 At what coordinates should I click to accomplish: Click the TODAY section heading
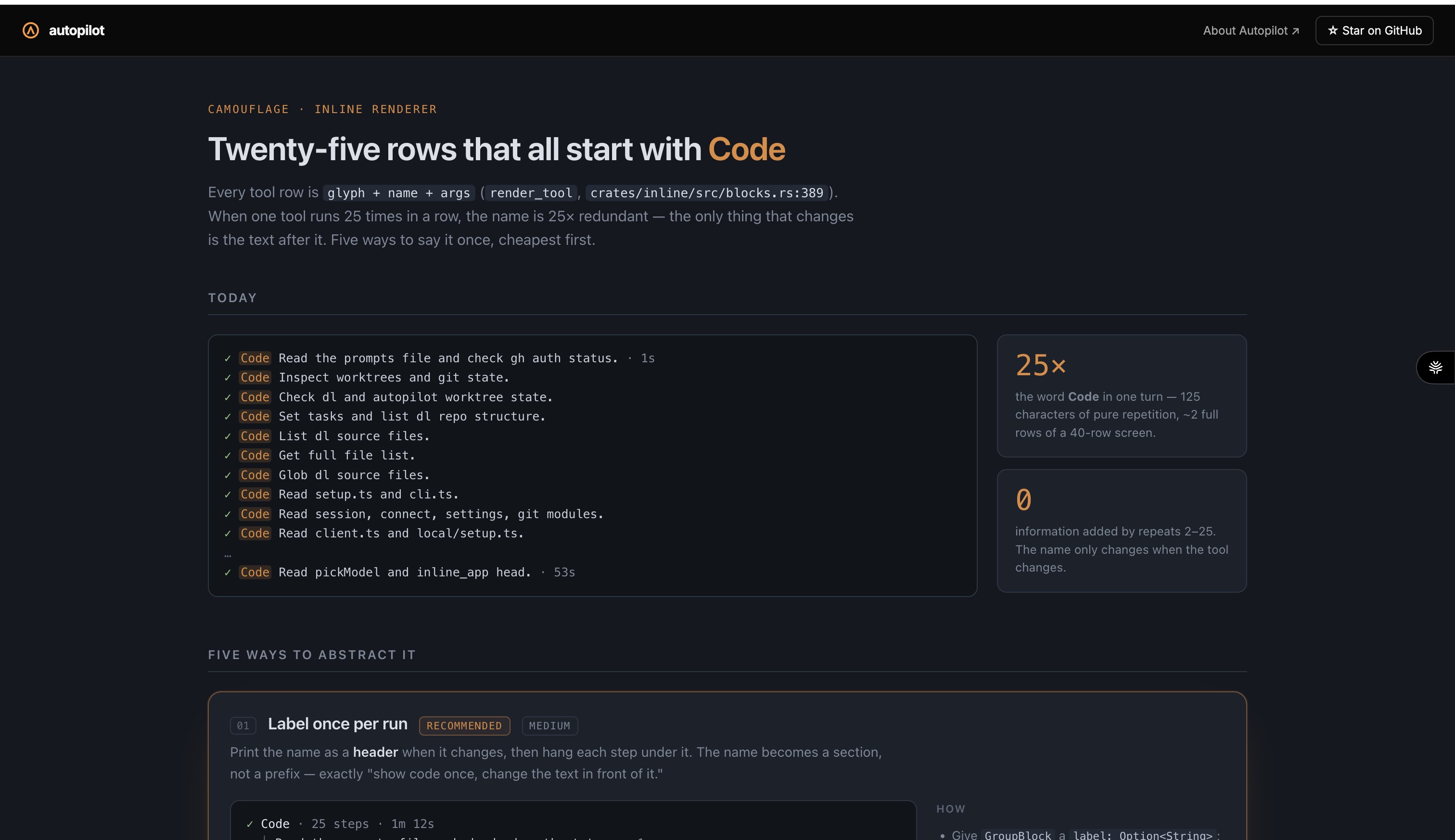232,298
